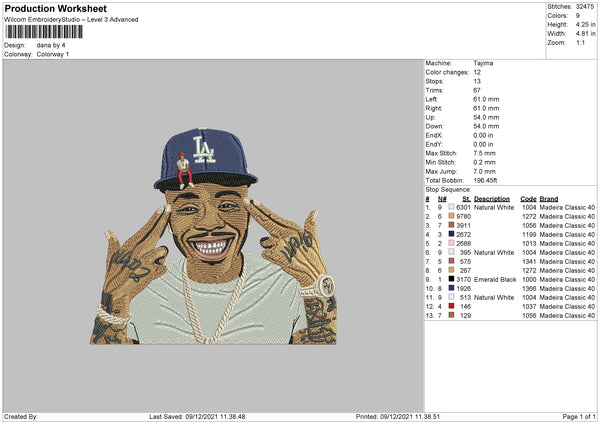Click the Colors value 9
The height and width of the screenshot is (424, 600).
(x=578, y=16)
